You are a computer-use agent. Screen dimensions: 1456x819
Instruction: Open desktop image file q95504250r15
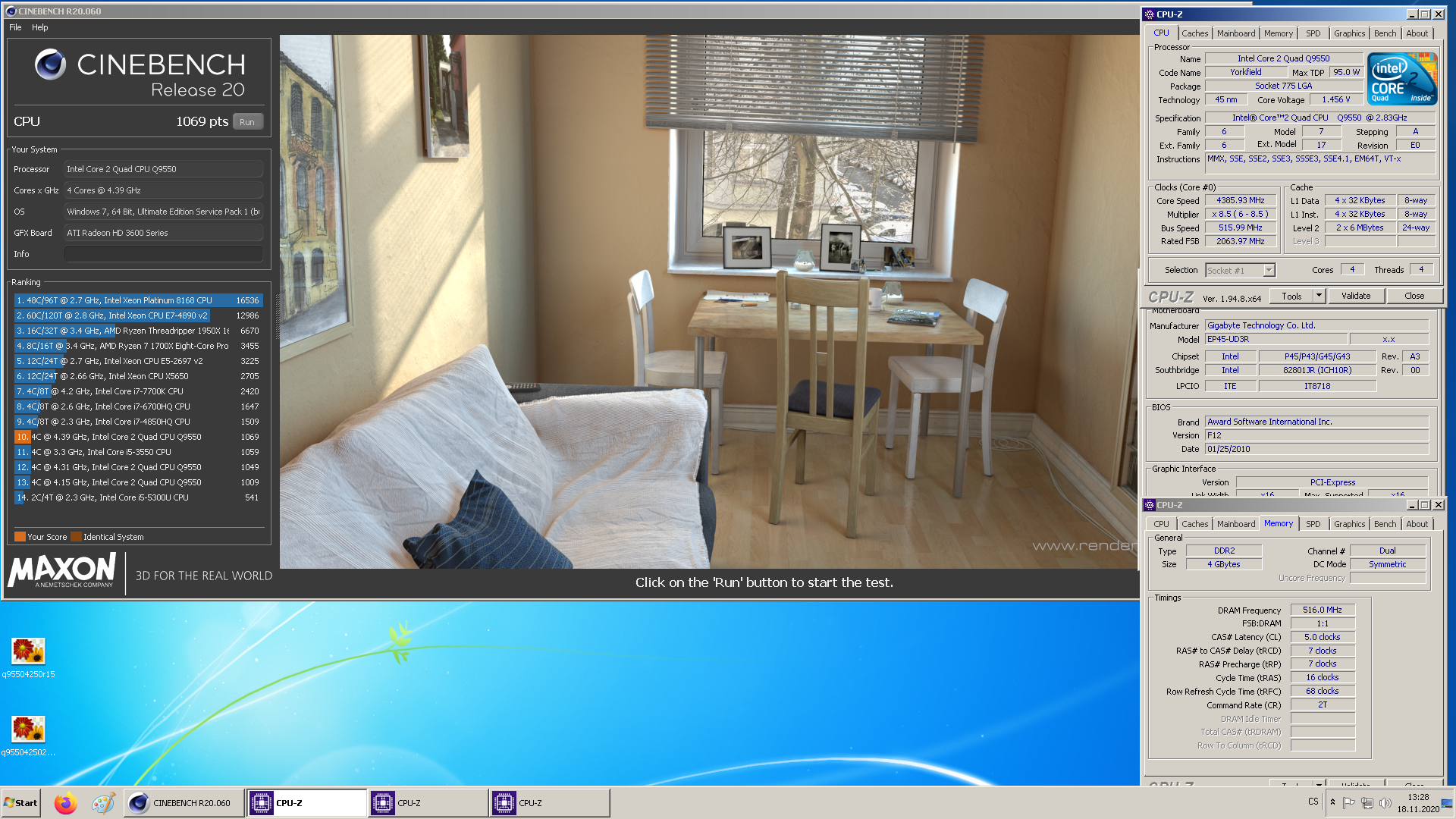(28, 657)
